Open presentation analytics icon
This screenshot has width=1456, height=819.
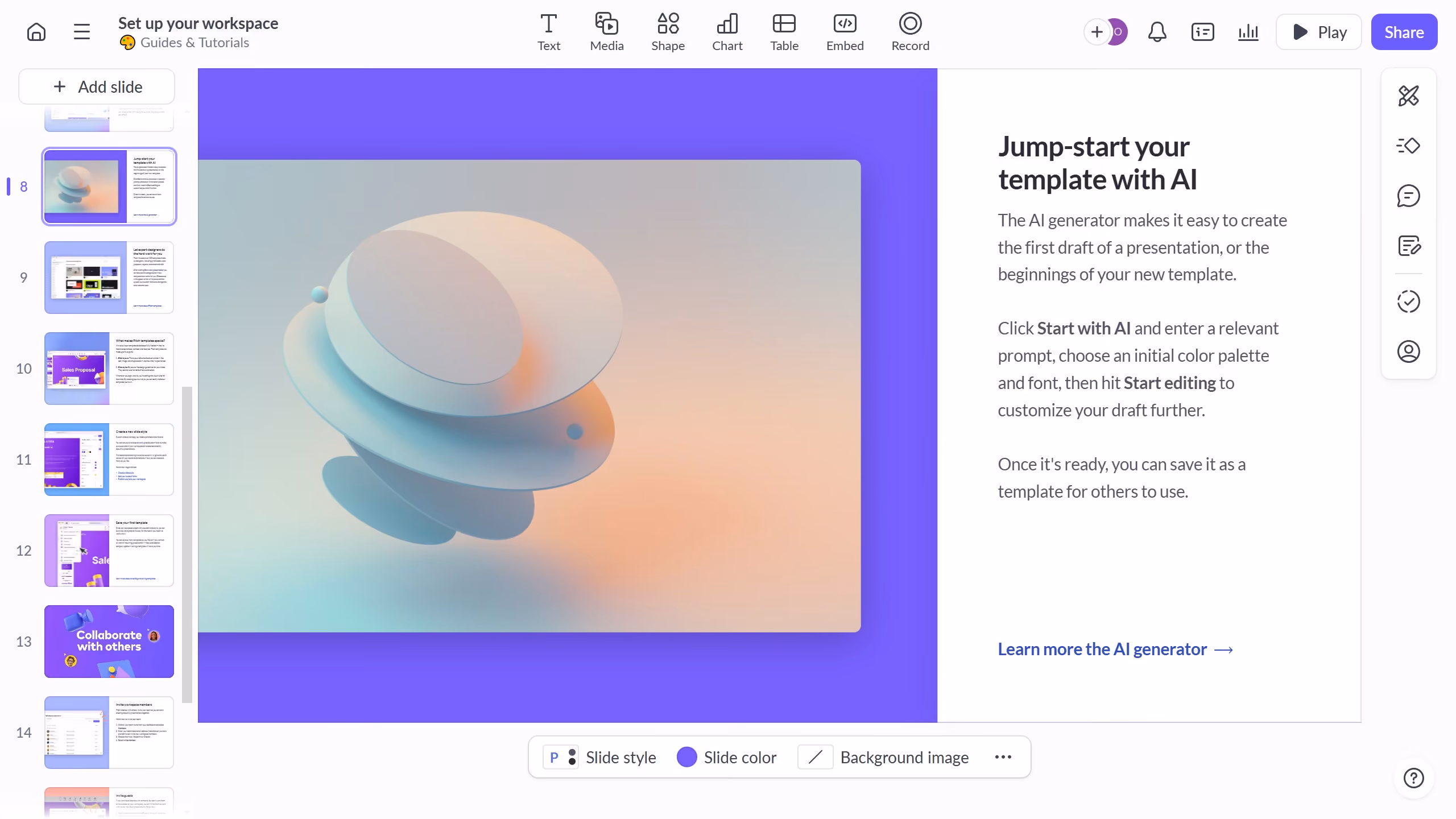click(x=1248, y=32)
